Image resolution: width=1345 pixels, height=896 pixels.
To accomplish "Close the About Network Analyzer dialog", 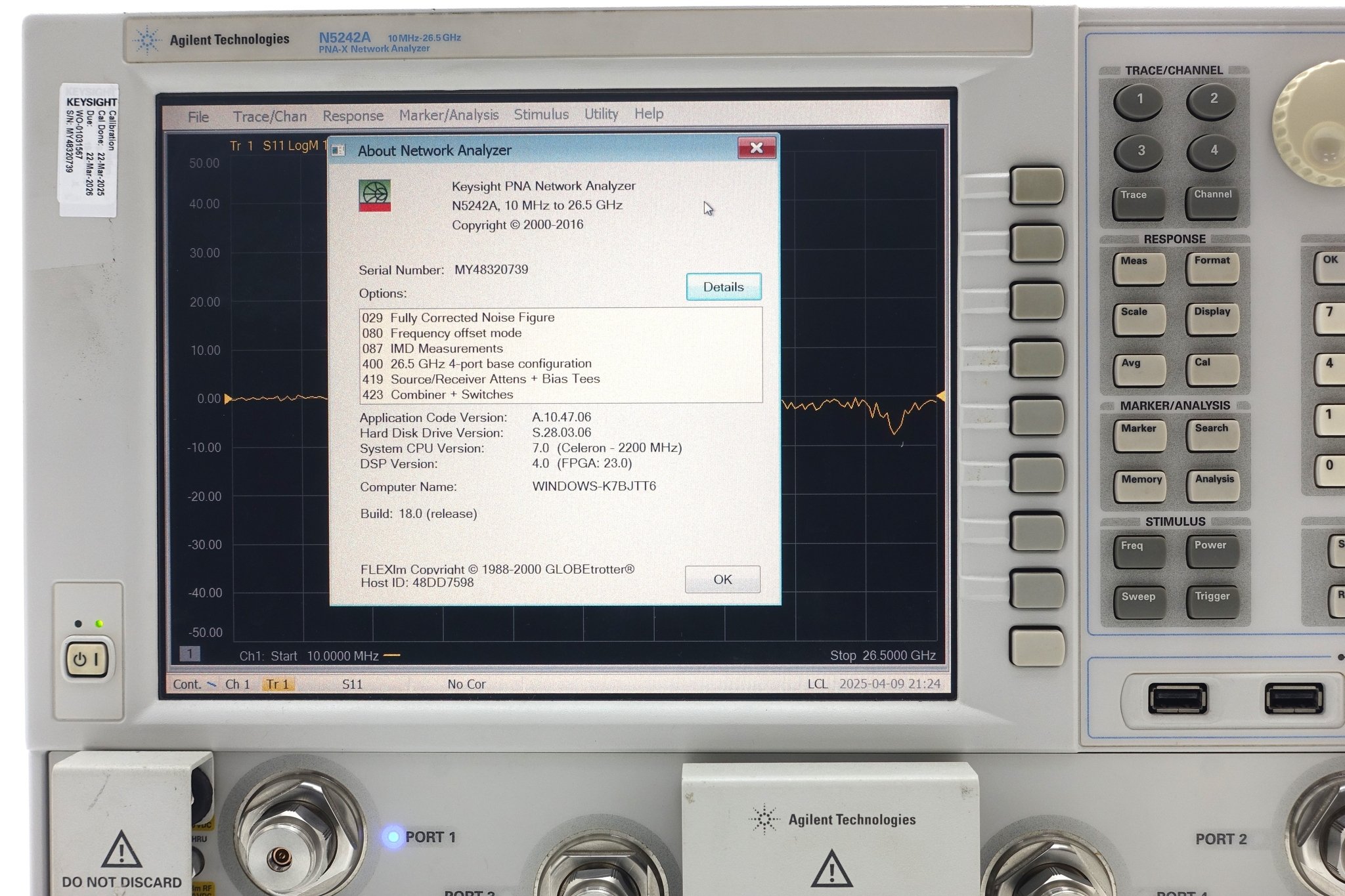I will [x=756, y=148].
